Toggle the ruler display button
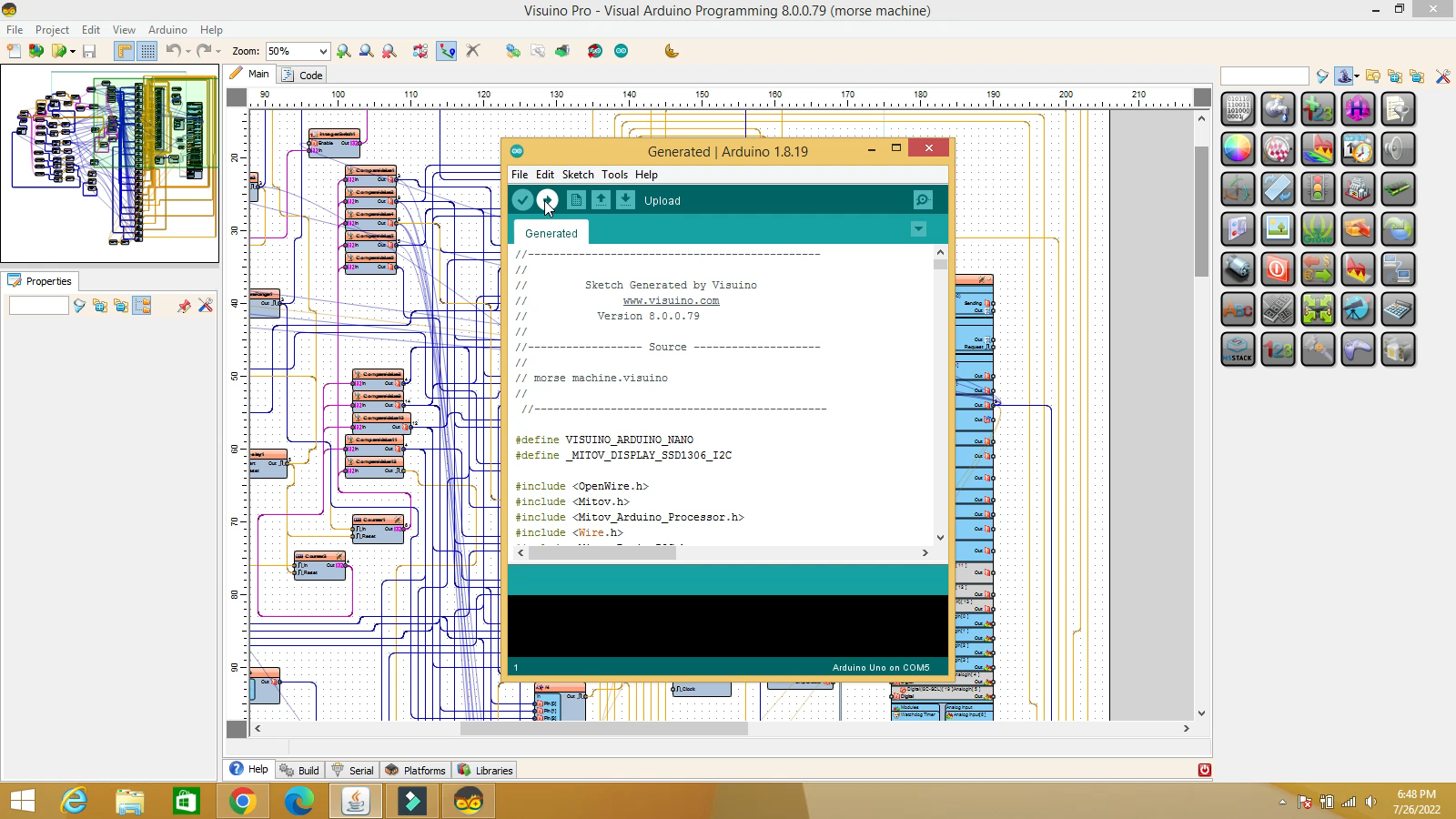 125,51
